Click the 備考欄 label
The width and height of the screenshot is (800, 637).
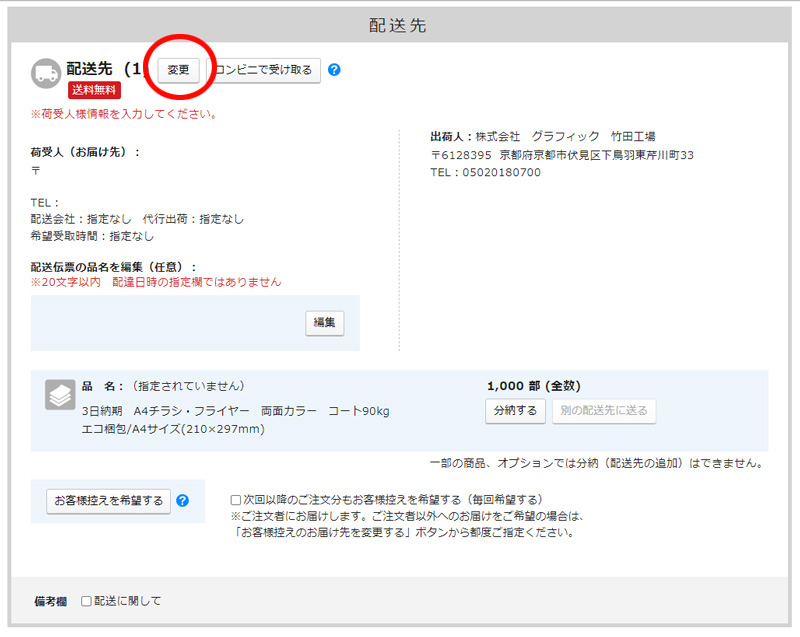pos(51,601)
